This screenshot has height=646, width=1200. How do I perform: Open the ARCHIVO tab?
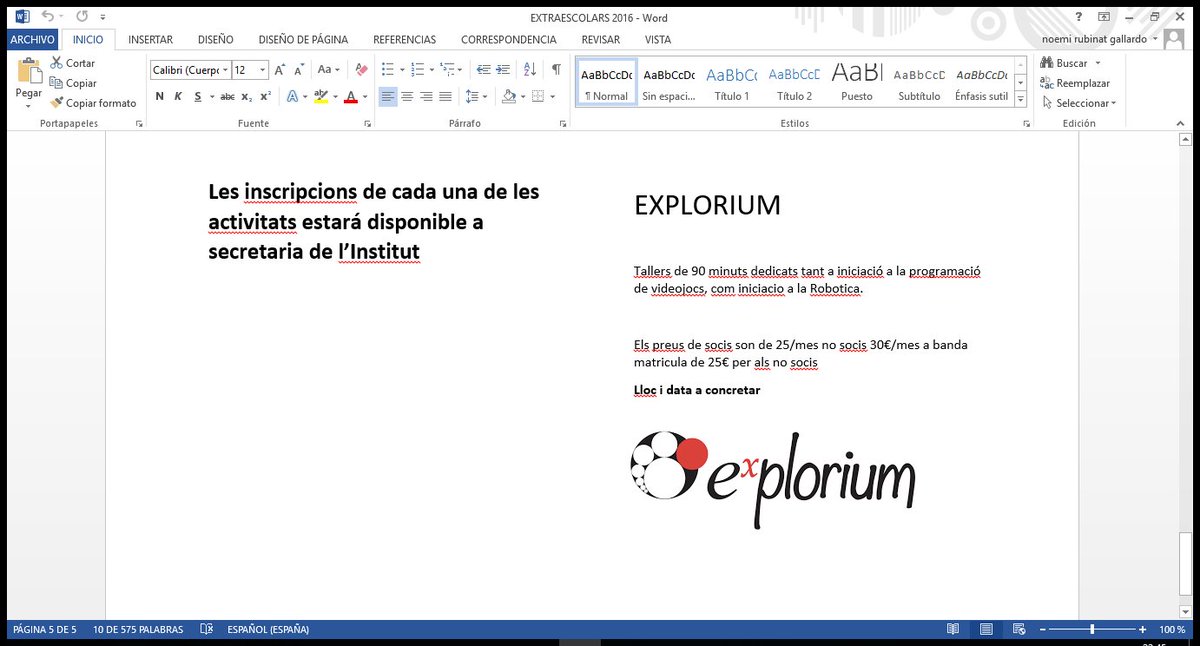[x=33, y=39]
